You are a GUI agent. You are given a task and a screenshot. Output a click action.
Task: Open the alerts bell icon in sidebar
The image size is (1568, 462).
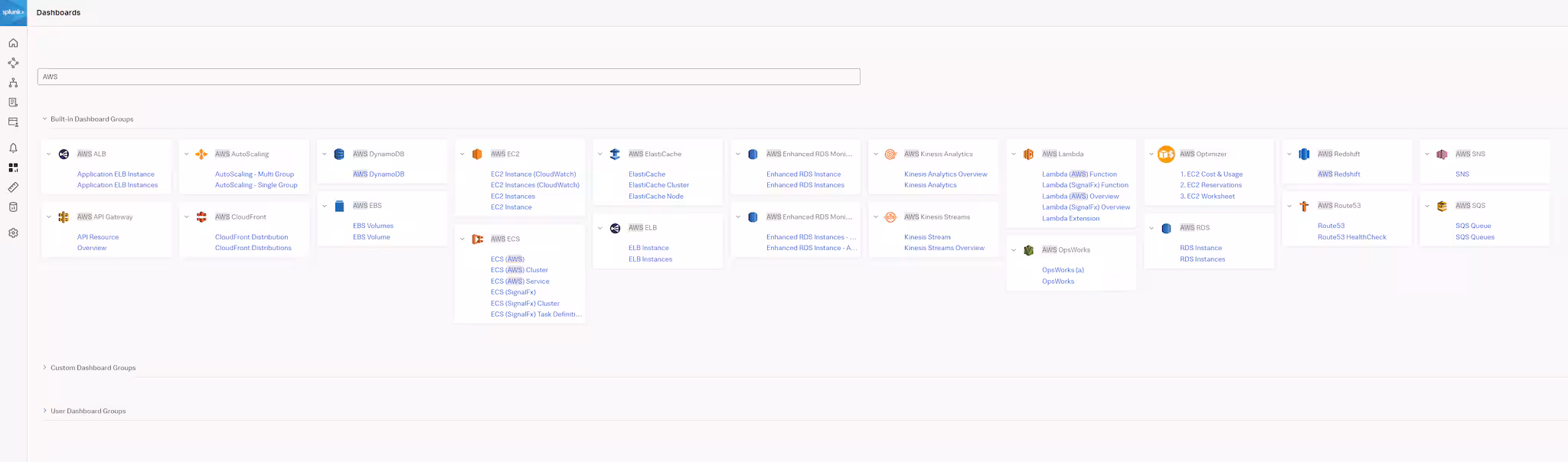[13, 148]
